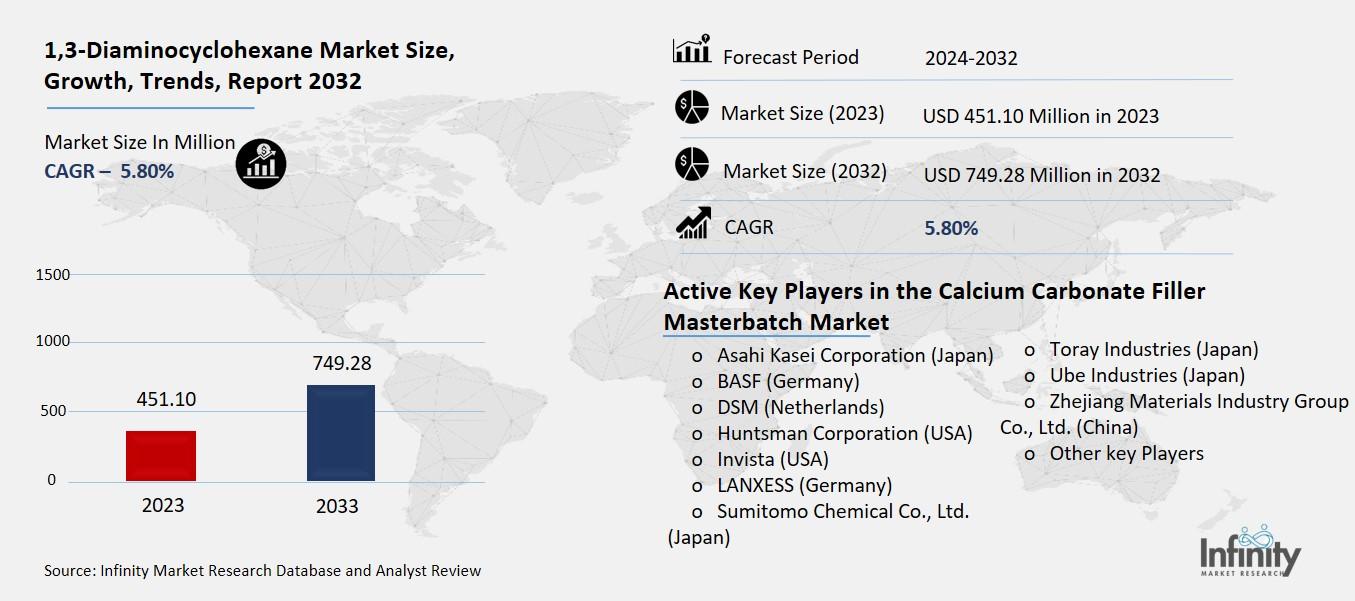Click Asahi Kasei Corporation (Japan) entry
1355x601 pixels.
854,355
